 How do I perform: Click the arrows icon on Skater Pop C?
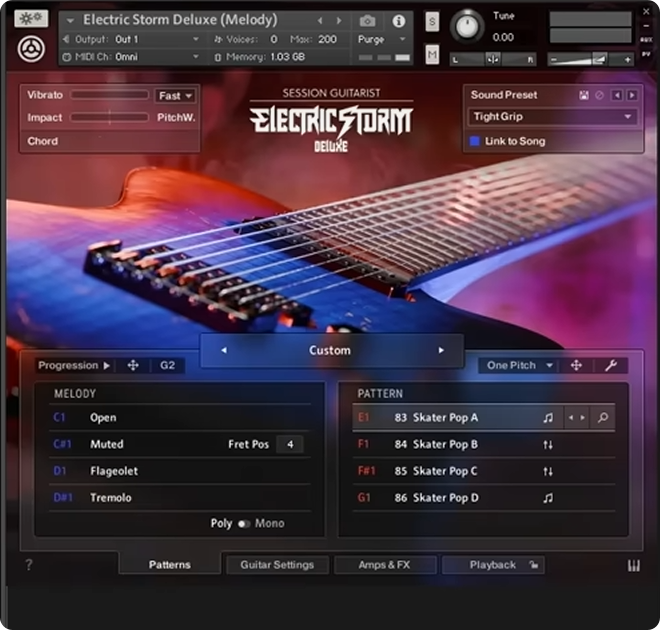(548, 471)
